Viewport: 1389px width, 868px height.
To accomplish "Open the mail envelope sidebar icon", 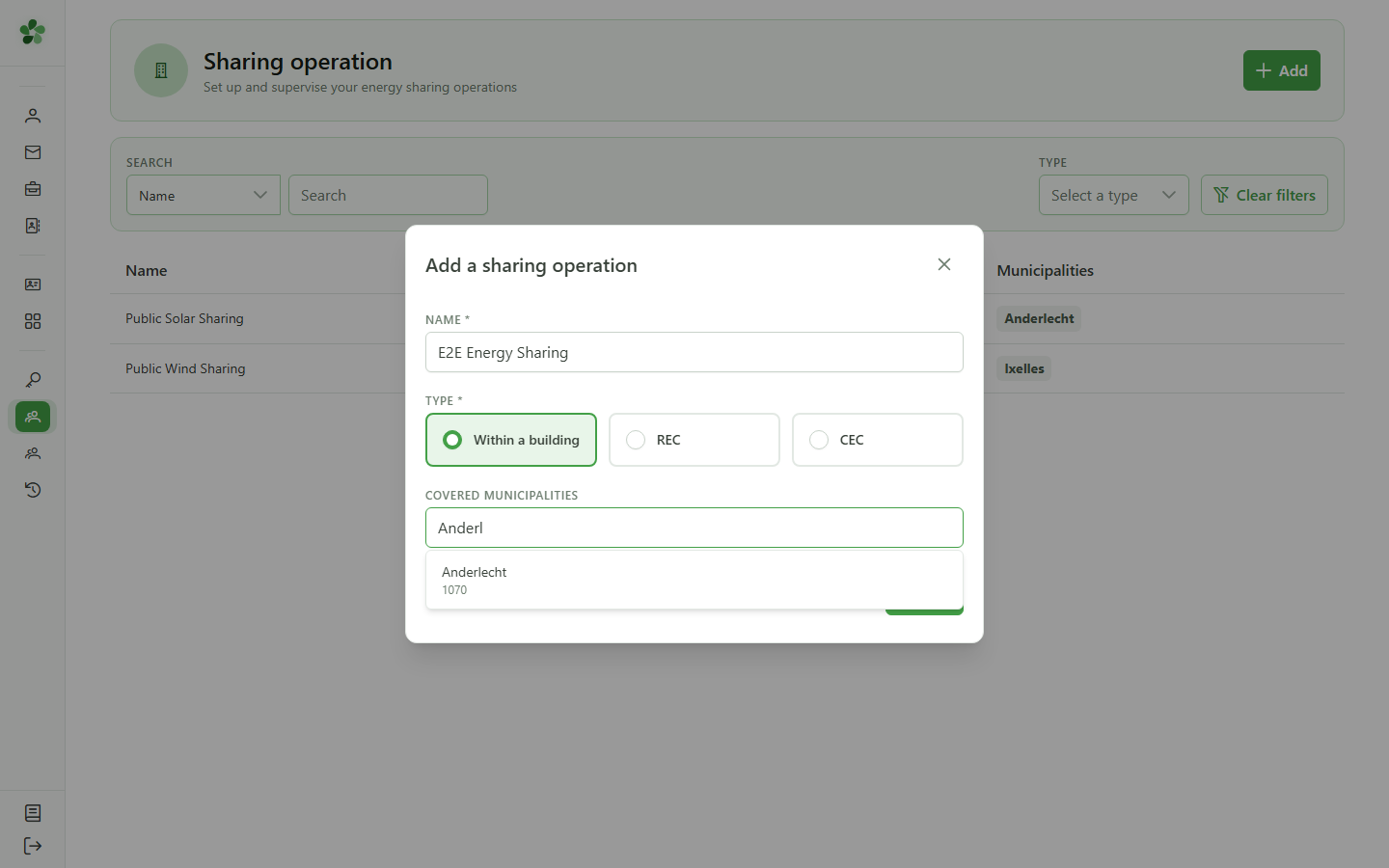I will pos(33,152).
